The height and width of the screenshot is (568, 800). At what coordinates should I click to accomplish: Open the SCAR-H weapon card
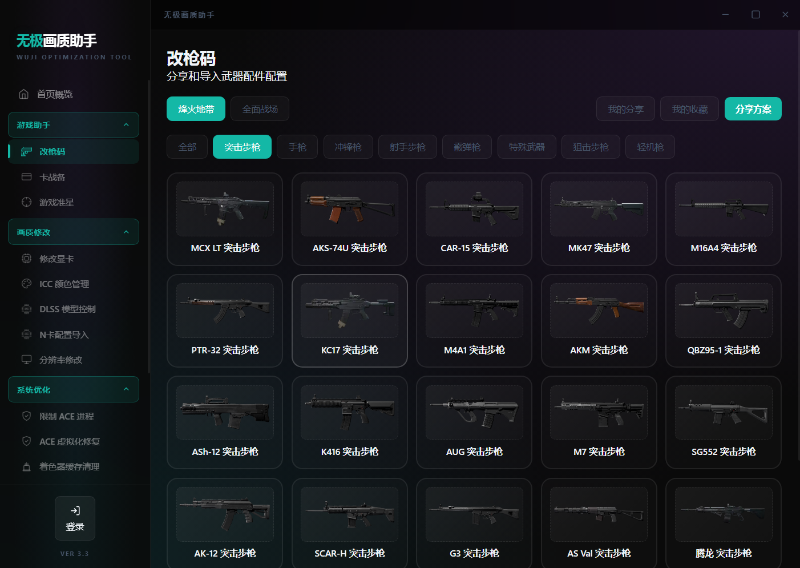click(349, 523)
